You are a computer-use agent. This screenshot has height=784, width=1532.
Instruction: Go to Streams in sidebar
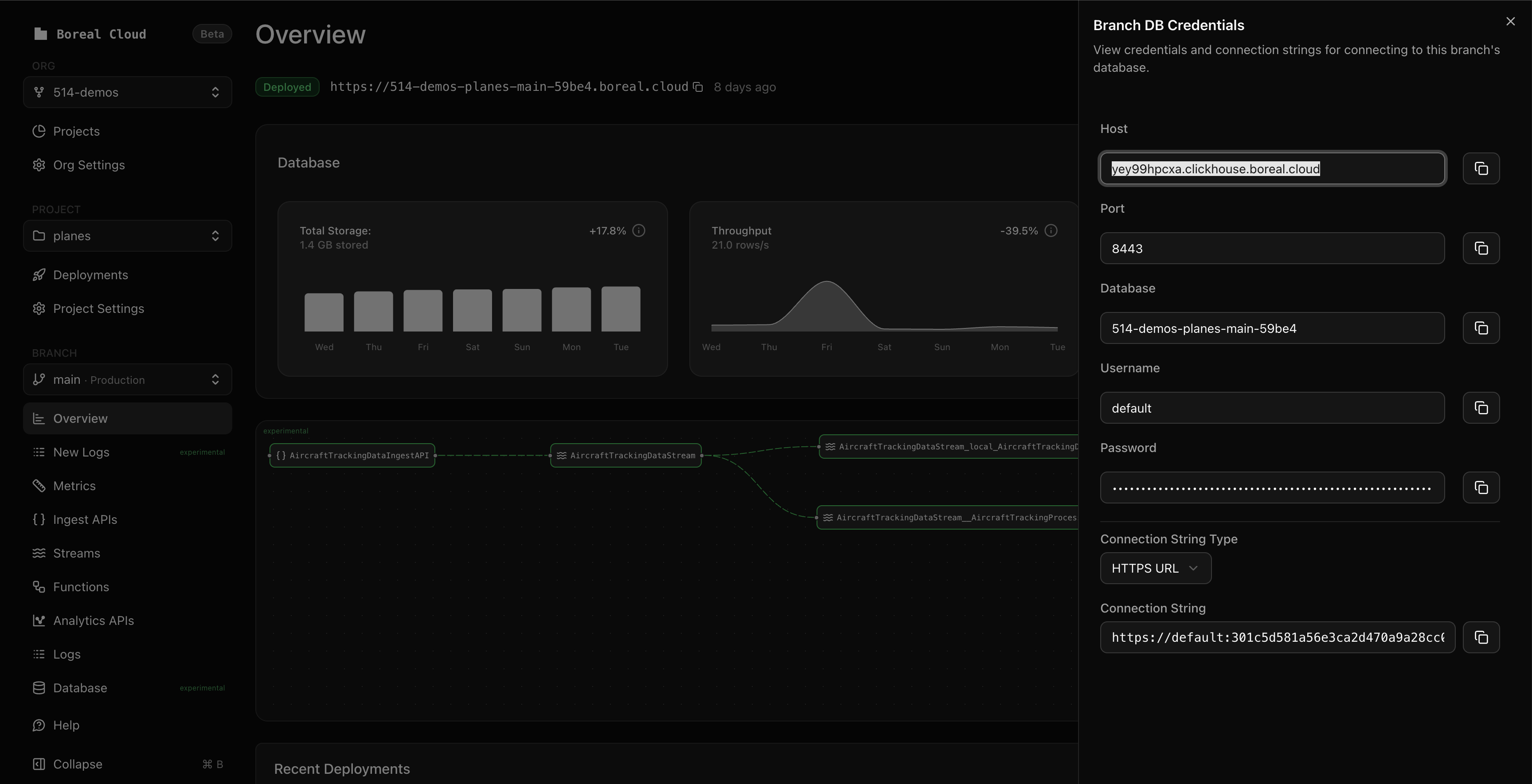(x=76, y=553)
